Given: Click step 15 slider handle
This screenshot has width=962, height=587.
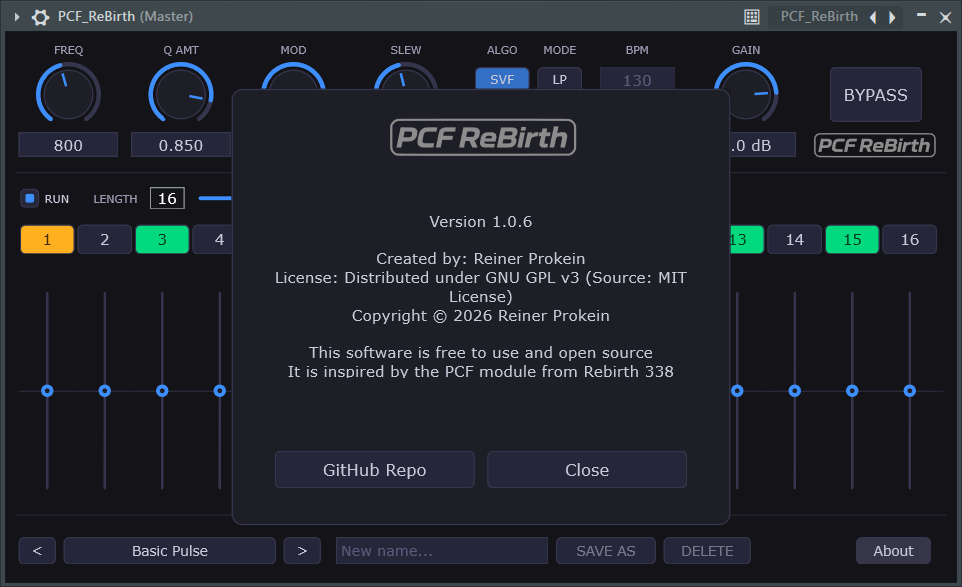Looking at the screenshot, I should click(852, 391).
